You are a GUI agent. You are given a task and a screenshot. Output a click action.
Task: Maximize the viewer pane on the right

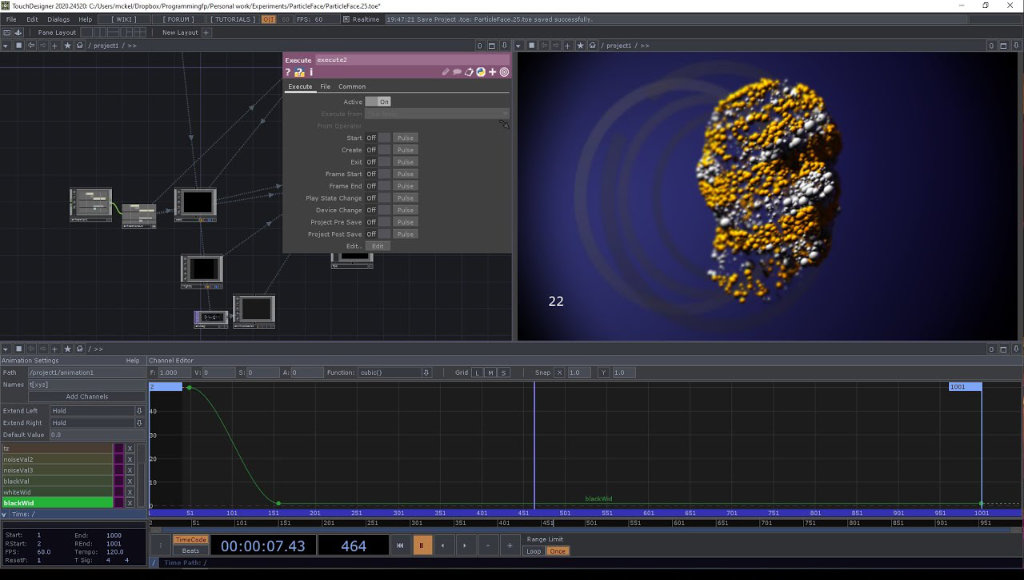[1004, 46]
